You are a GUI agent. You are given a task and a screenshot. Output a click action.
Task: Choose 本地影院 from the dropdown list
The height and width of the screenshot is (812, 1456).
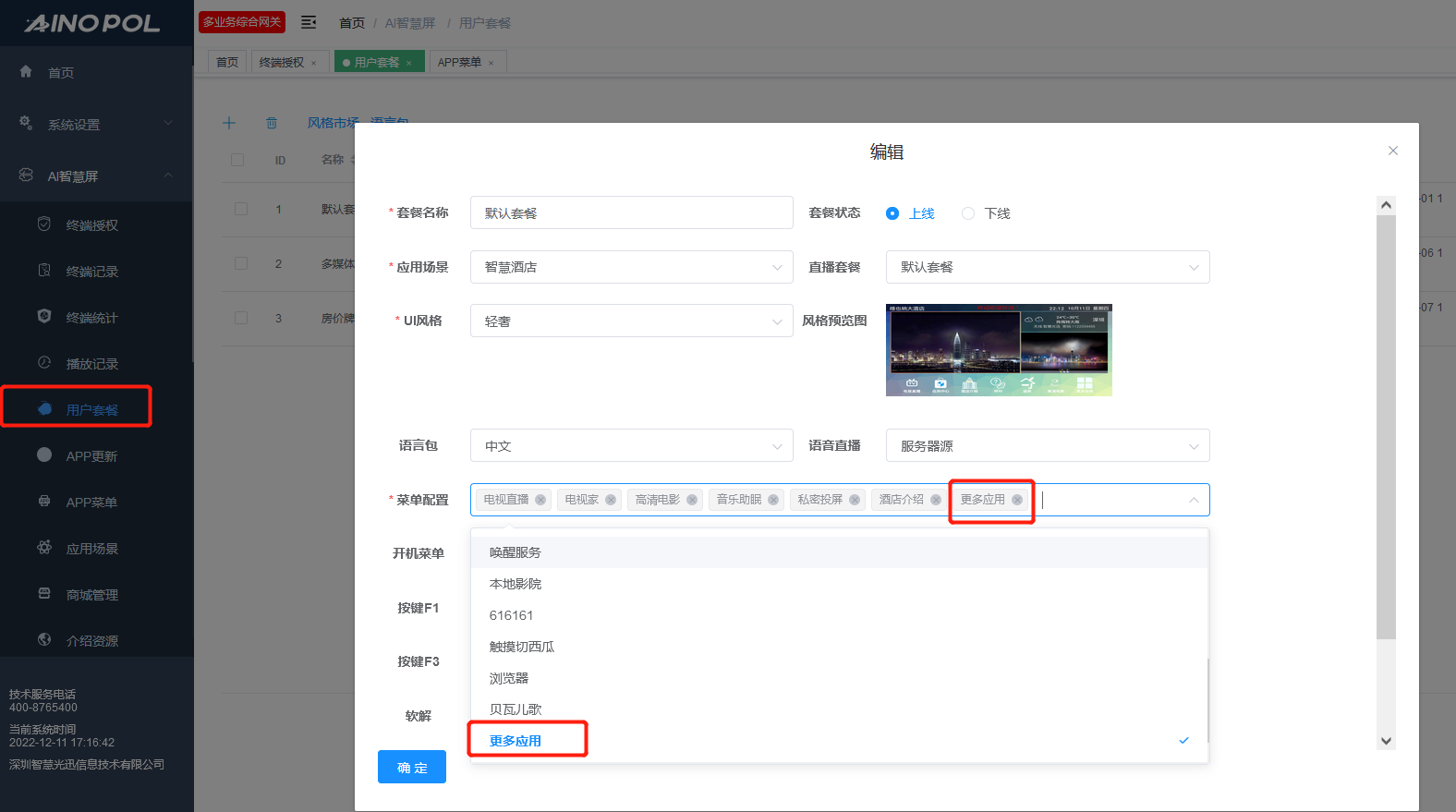point(516,584)
